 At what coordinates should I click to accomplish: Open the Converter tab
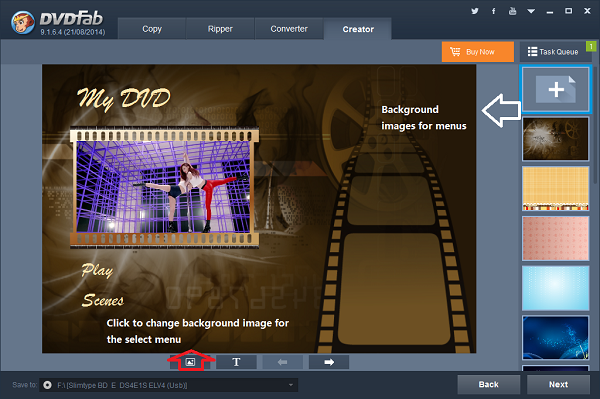[x=289, y=29]
